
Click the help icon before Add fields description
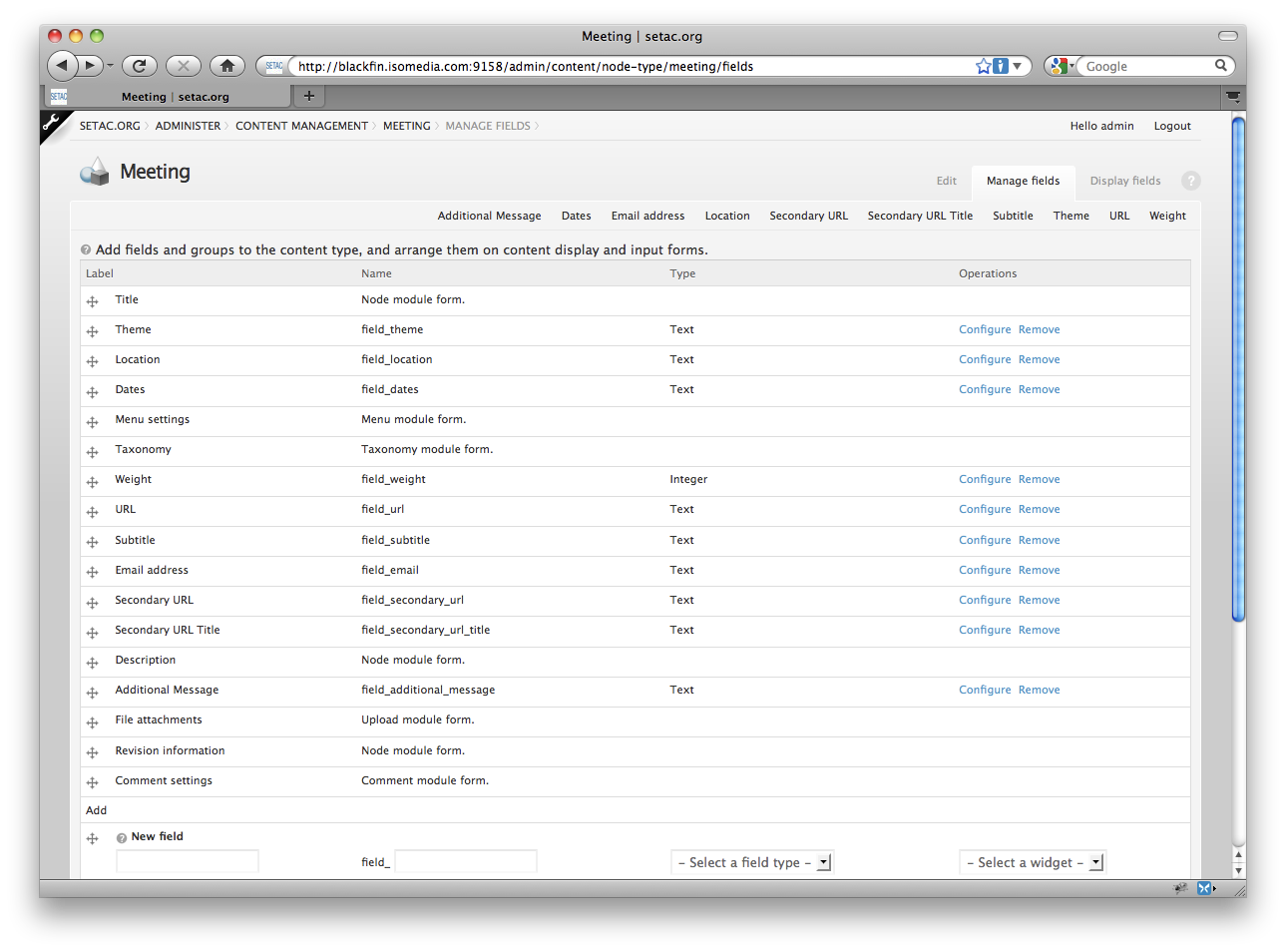pyautogui.click(x=85, y=249)
